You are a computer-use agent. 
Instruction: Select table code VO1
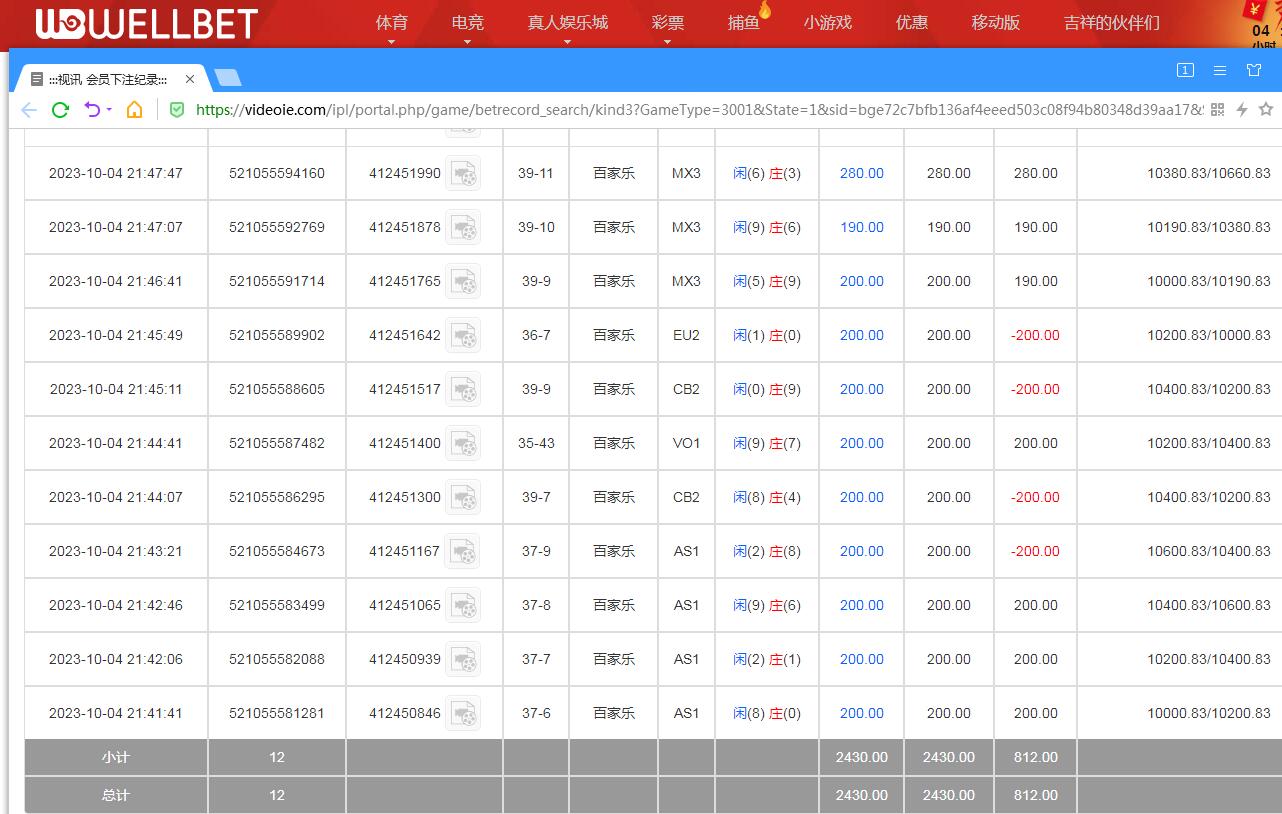tap(686, 443)
